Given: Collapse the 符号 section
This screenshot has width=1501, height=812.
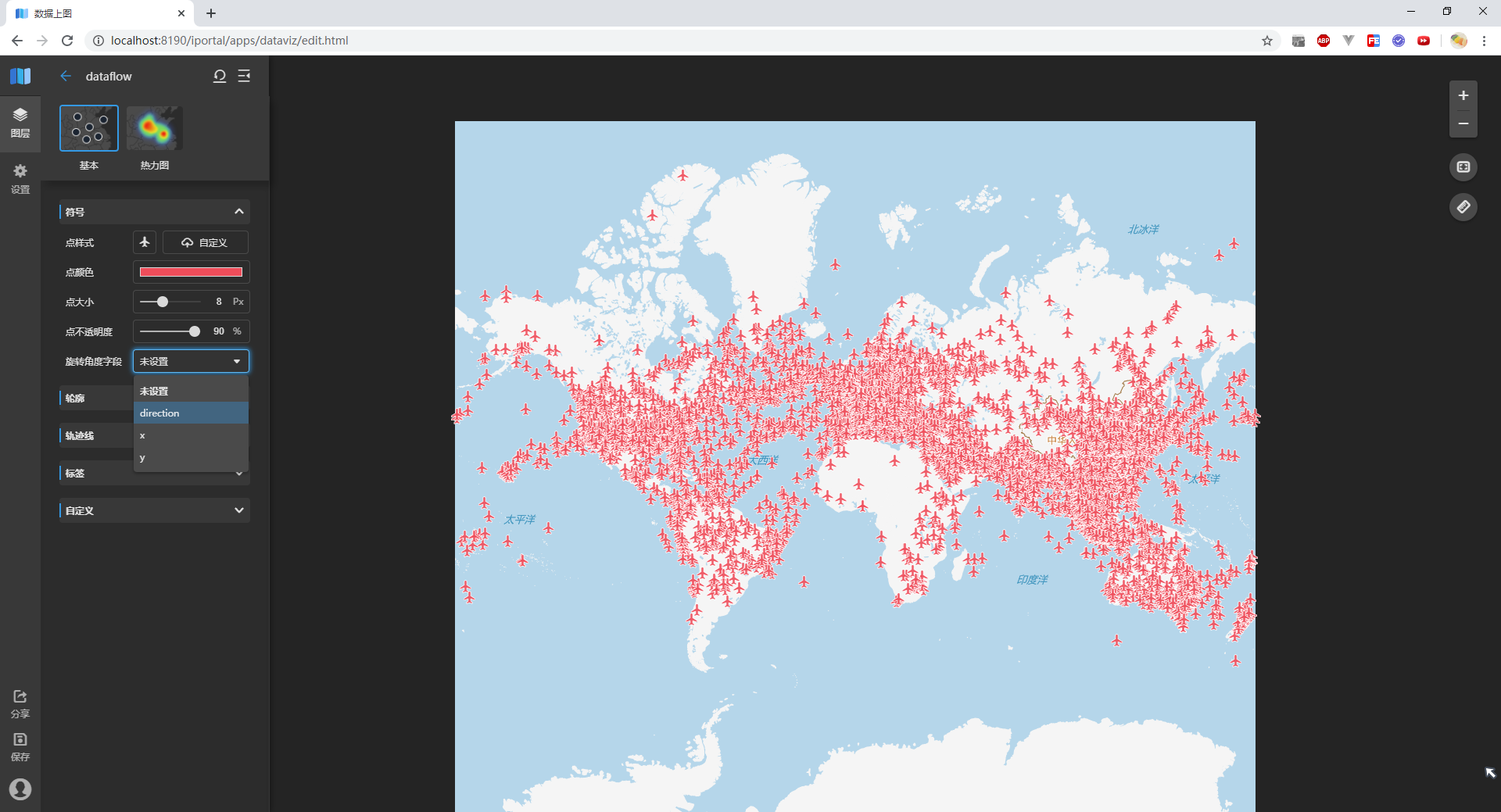Looking at the screenshot, I should (x=239, y=211).
